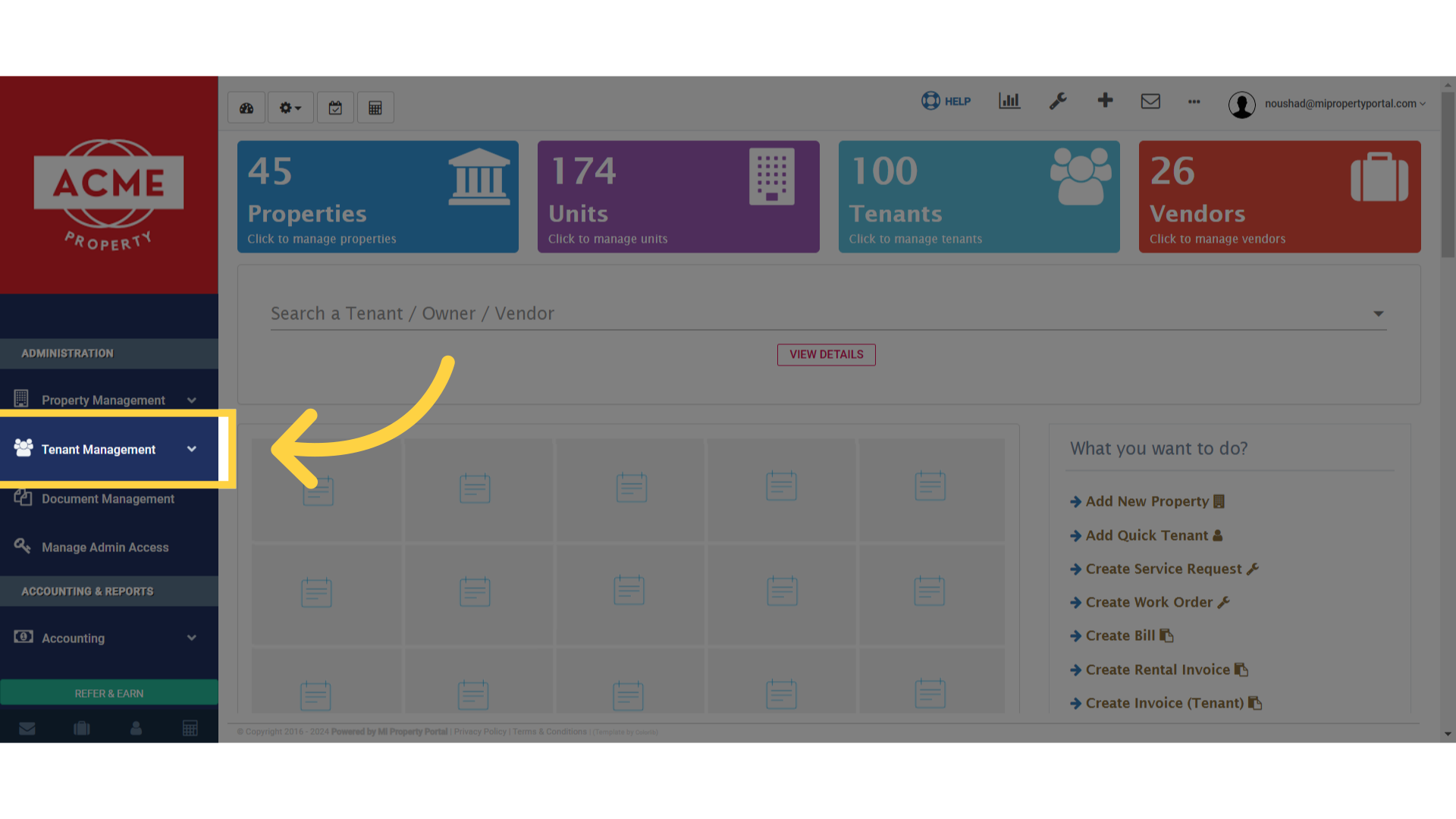The width and height of the screenshot is (1456, 819).
Task: Click the ellipsis icon for more options
Action: click(x=1194, y=102)
